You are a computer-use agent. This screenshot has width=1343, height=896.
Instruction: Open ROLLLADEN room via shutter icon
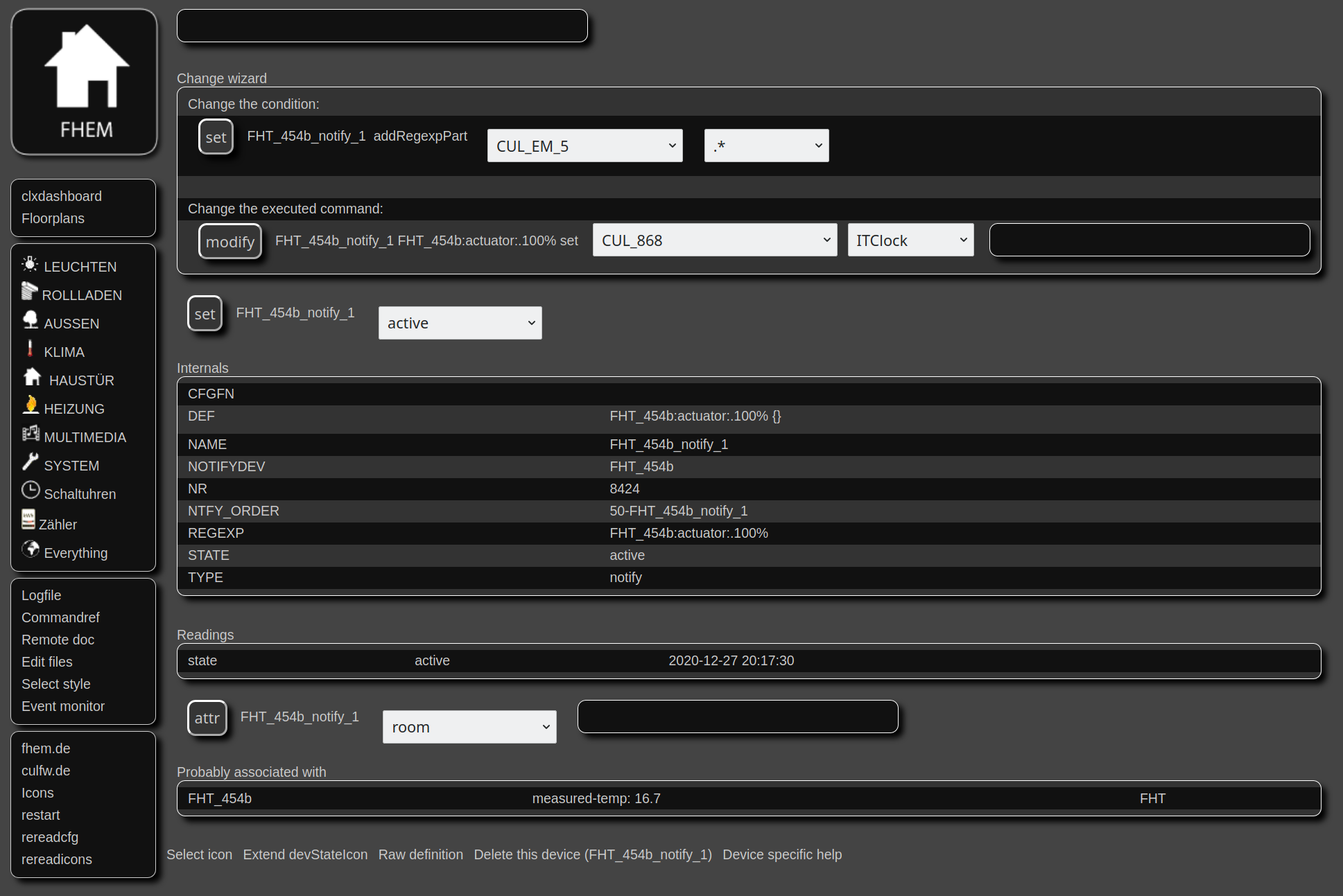(29, 292)
